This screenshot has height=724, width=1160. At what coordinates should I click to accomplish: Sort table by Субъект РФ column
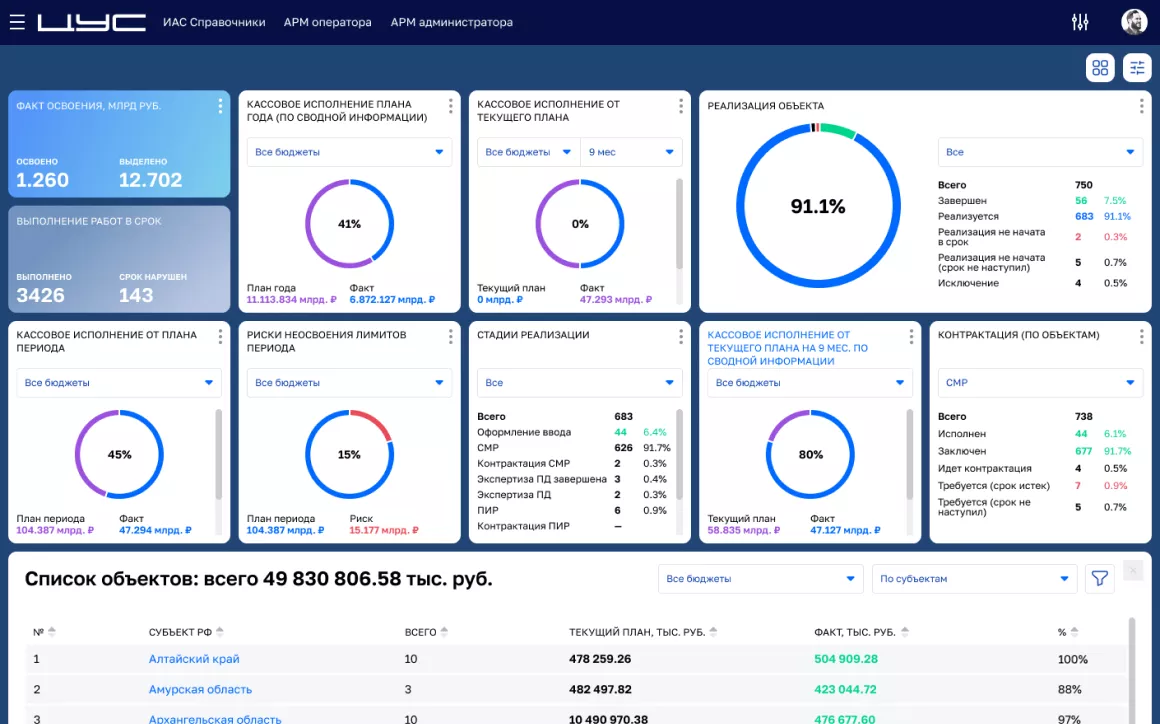click(220, 632)
